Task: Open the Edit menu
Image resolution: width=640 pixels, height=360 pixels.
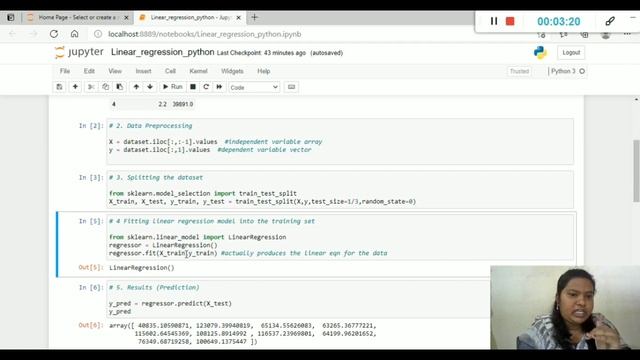Action: tap(89, 71)
